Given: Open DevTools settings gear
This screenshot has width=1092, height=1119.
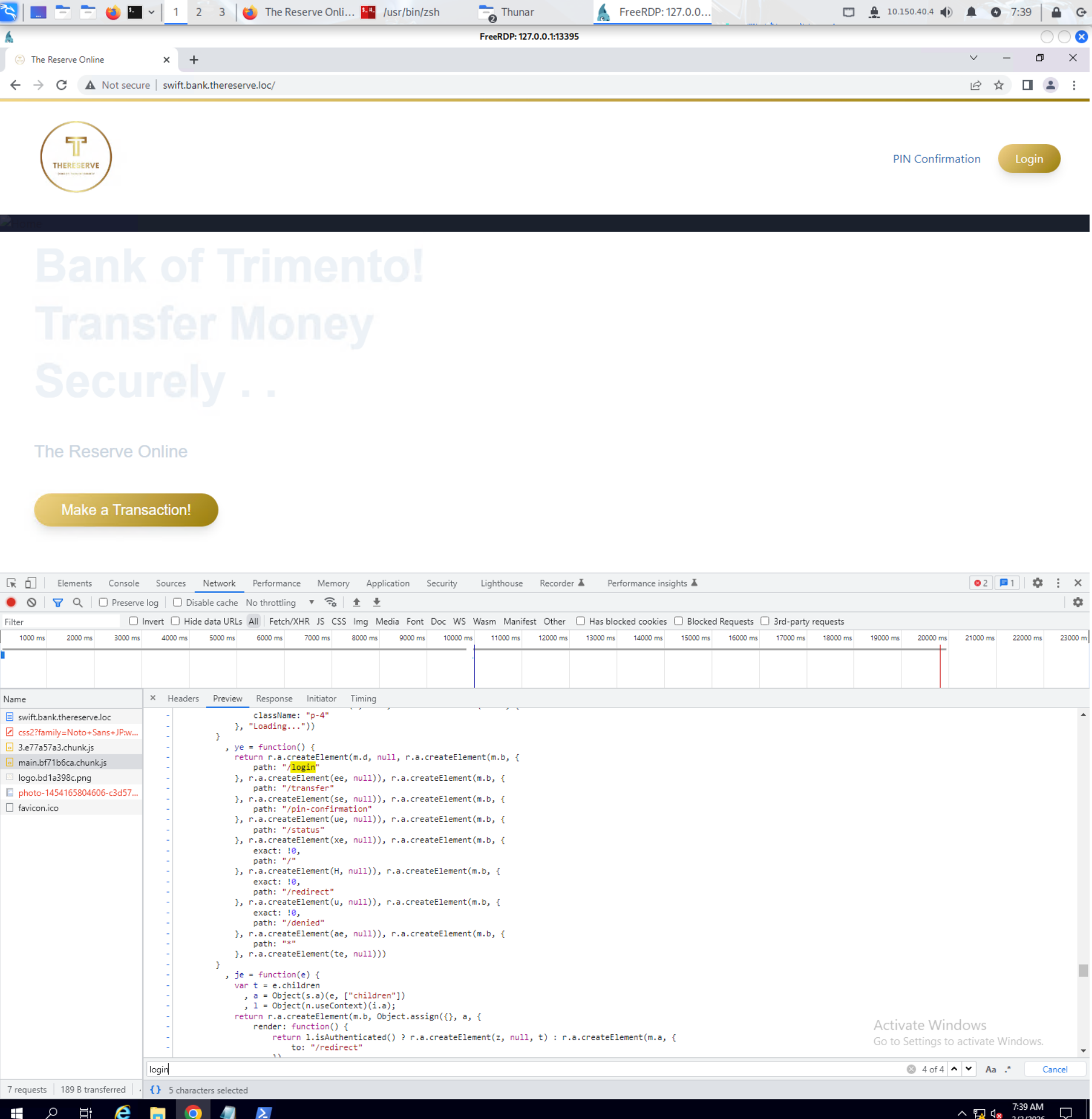Looking at the screenshot, I should coord(1037,583).
